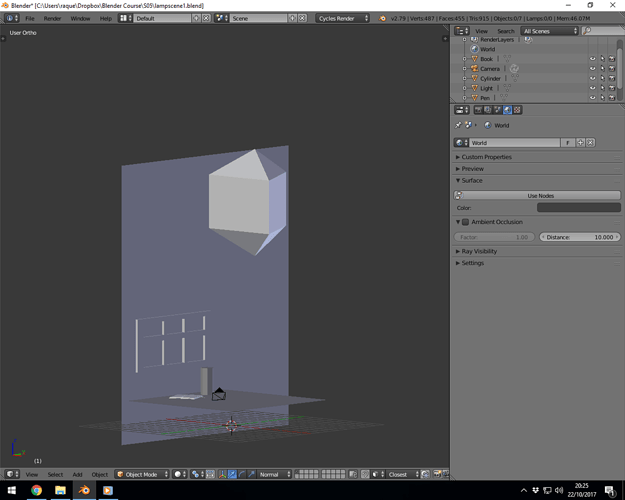Toggle the 3D manipulator widget icon
The width and height of the screenshot is (625, 500).
tap(222, 474)
